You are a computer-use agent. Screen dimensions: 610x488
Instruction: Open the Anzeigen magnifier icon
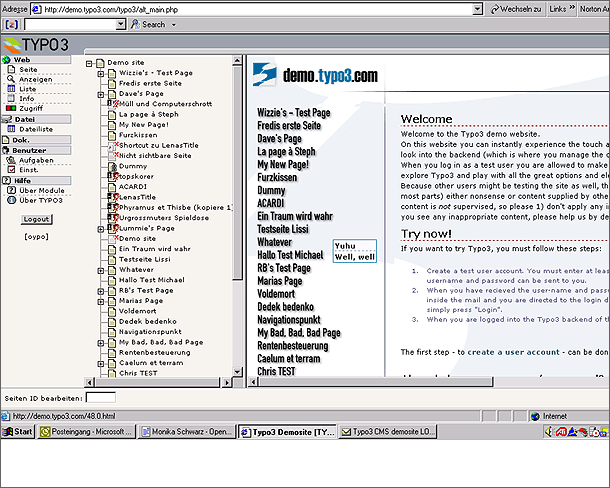pos(11,79)
